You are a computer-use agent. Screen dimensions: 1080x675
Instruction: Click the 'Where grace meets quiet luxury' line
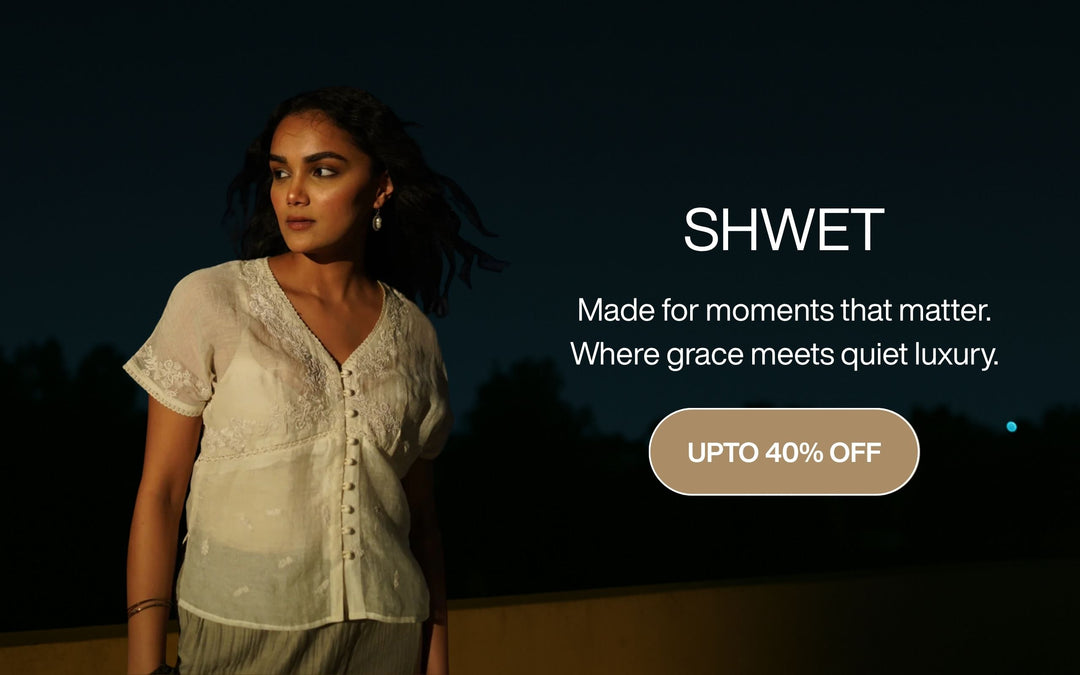784,355
